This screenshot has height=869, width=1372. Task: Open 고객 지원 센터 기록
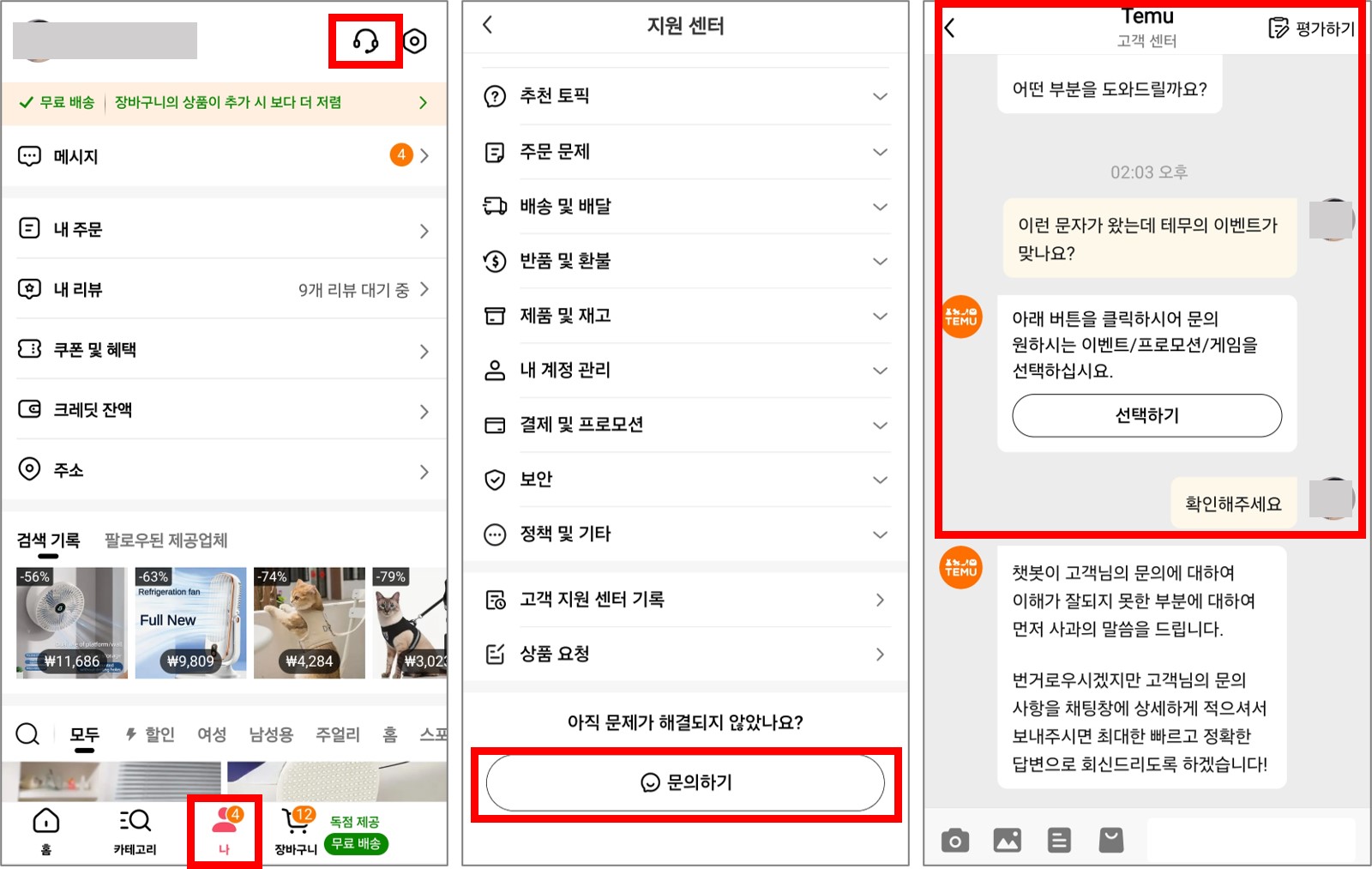[686, 600]
